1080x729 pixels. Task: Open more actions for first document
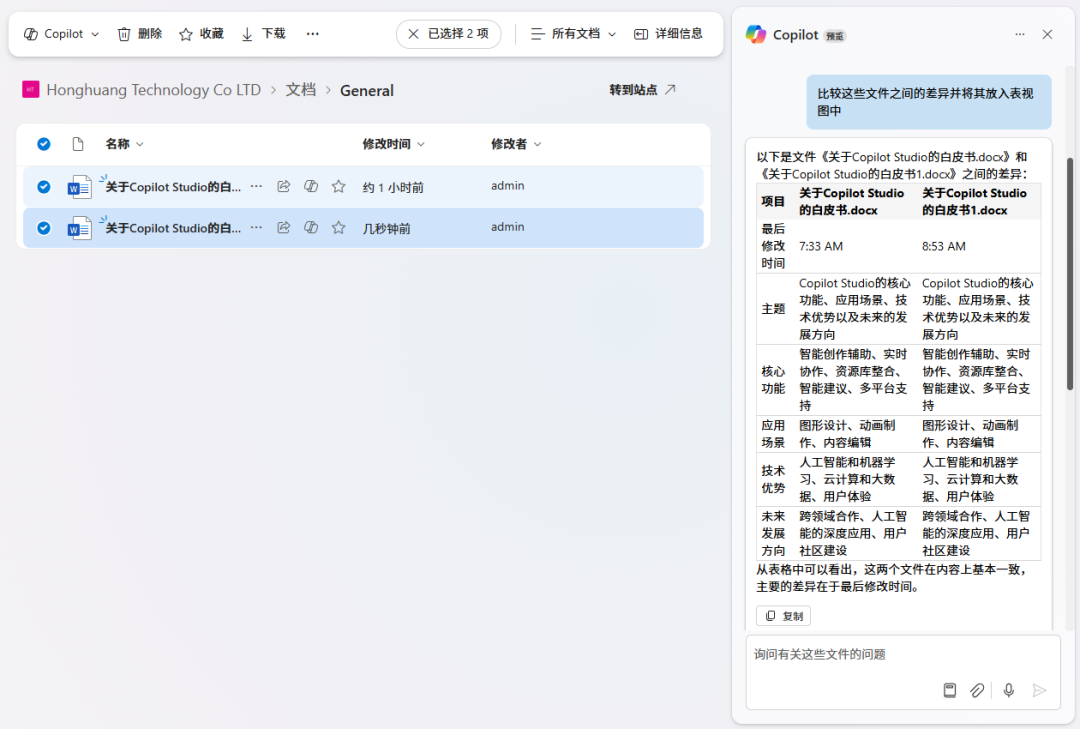point(256,186)
